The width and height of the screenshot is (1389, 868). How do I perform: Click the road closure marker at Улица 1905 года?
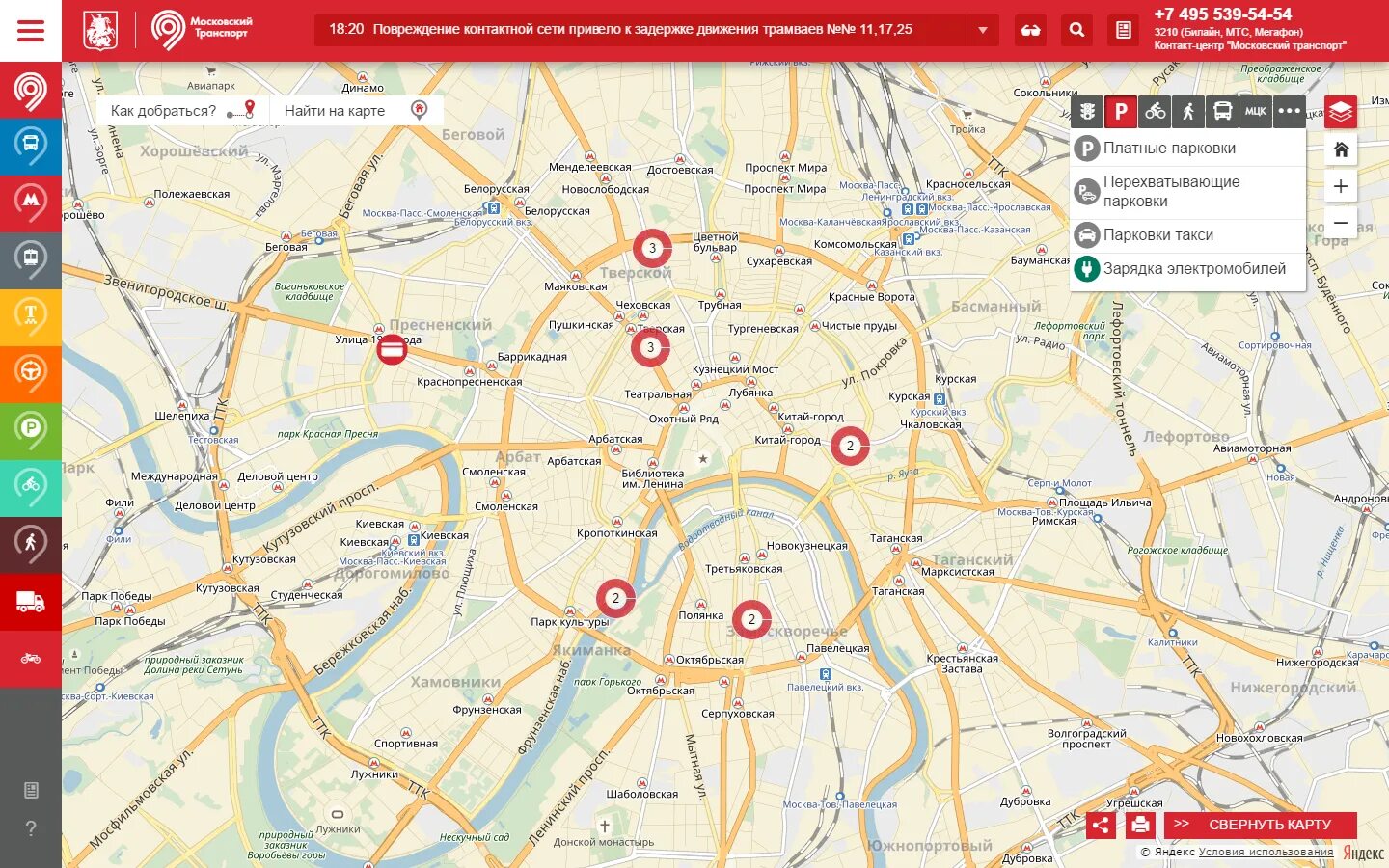392,349
